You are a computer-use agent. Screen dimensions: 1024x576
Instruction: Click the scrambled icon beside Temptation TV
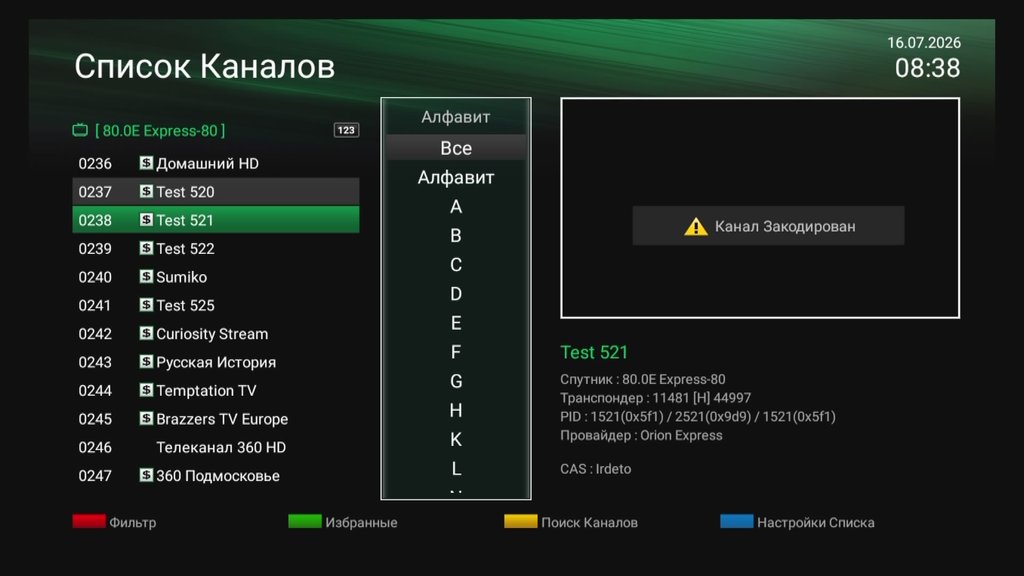(x=146, y=390)
